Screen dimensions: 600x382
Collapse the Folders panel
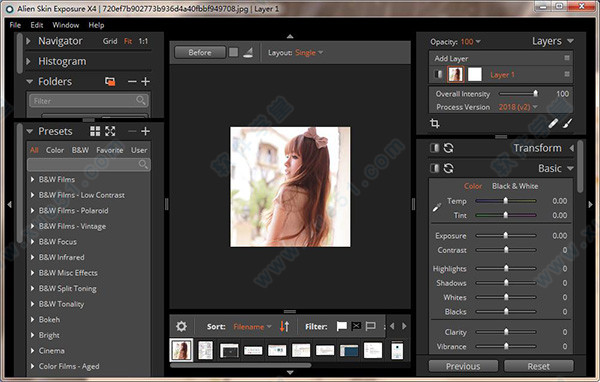pyautogui.click(x=29, y=82)
